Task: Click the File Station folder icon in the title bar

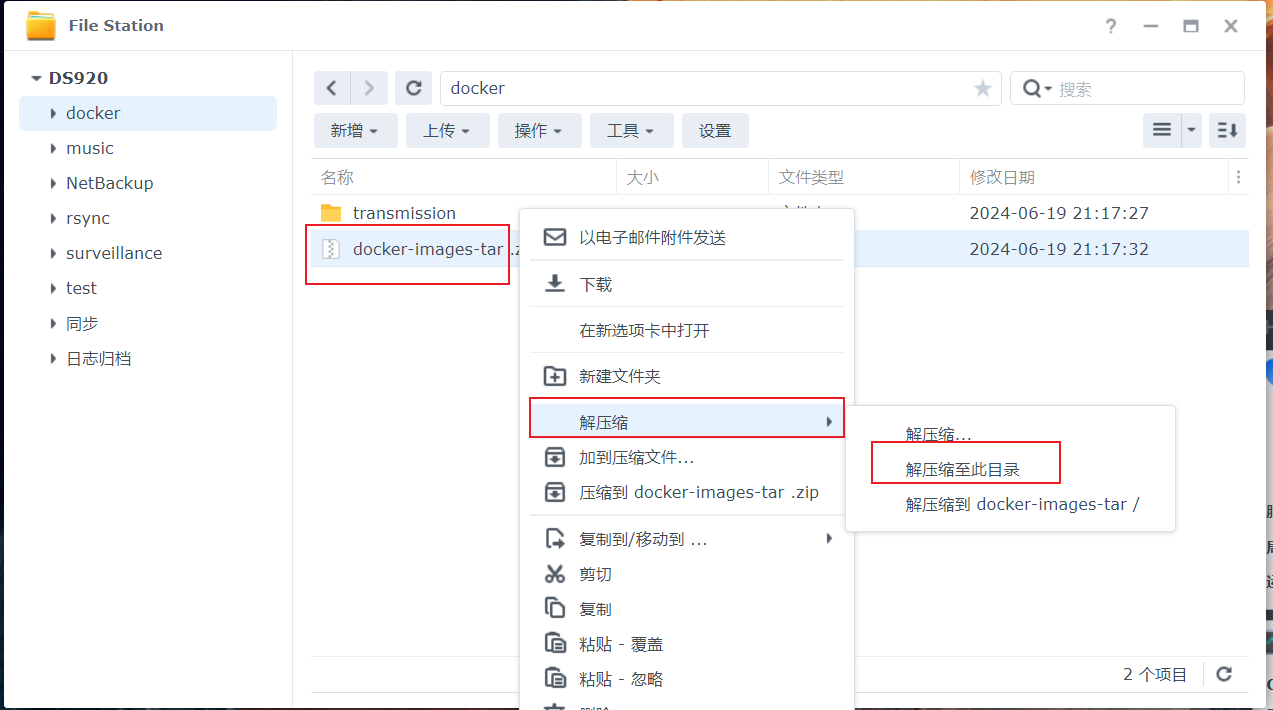Action: [41, 26]
